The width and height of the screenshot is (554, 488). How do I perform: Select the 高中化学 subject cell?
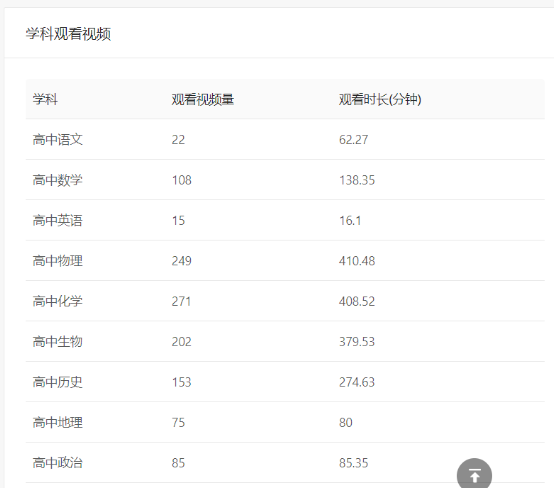(x=58, y=301)
